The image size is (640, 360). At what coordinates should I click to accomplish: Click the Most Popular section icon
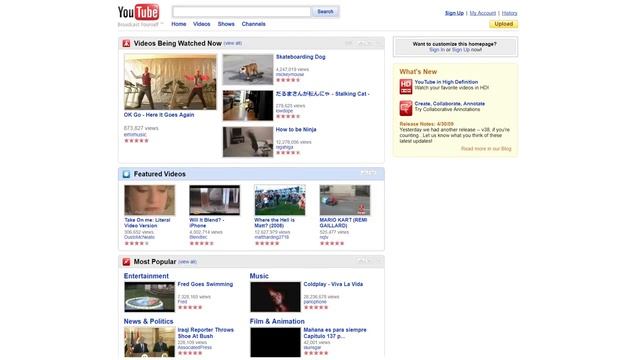[127, 262]
